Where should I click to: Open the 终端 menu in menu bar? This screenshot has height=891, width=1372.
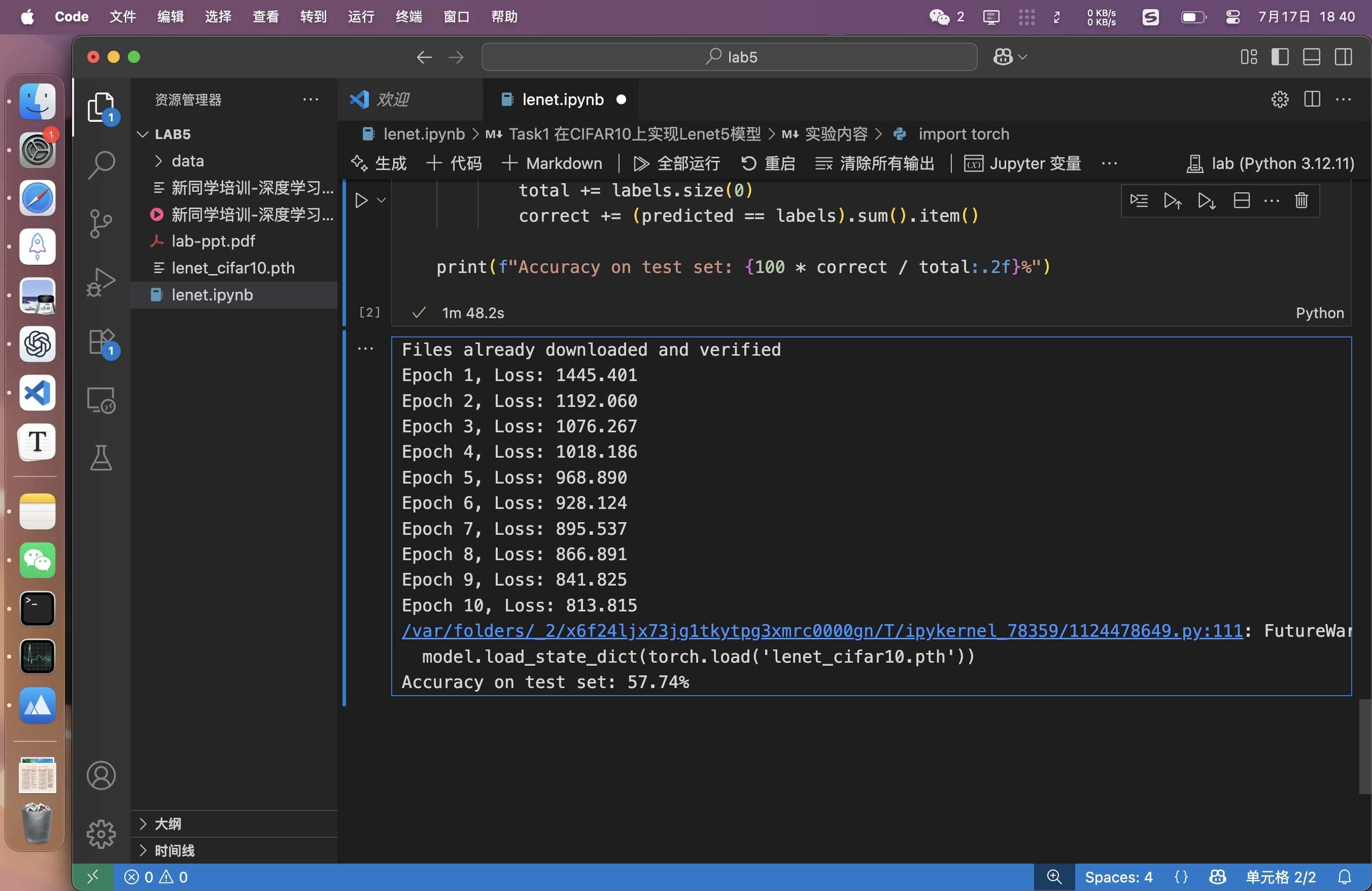pos(408,17)
